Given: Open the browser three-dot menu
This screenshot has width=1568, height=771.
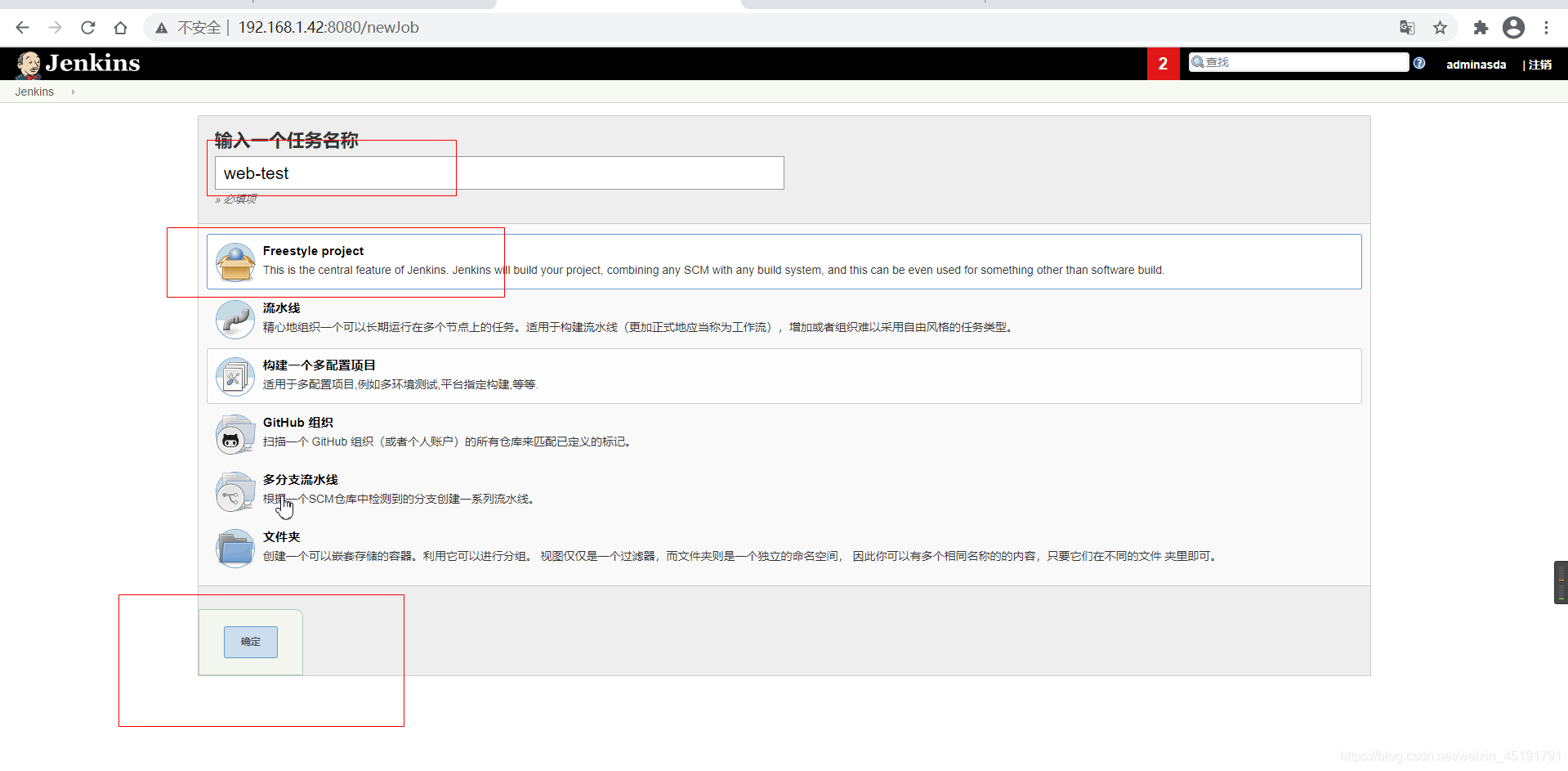Looking at the screenshot, I should coord(1546,28).
